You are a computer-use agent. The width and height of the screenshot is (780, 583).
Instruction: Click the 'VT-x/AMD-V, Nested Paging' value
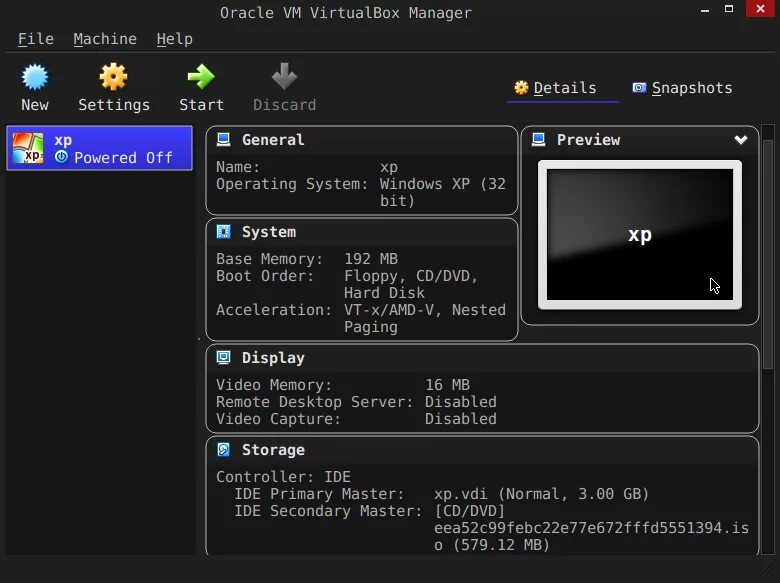(425, 318)
